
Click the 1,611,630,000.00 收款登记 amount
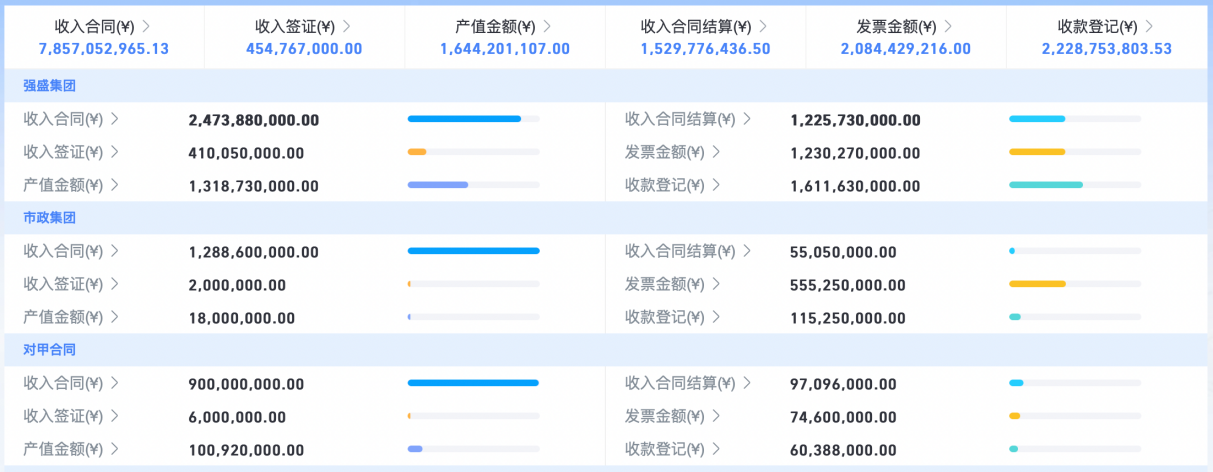pyautogui.click(x=855, y=186)
